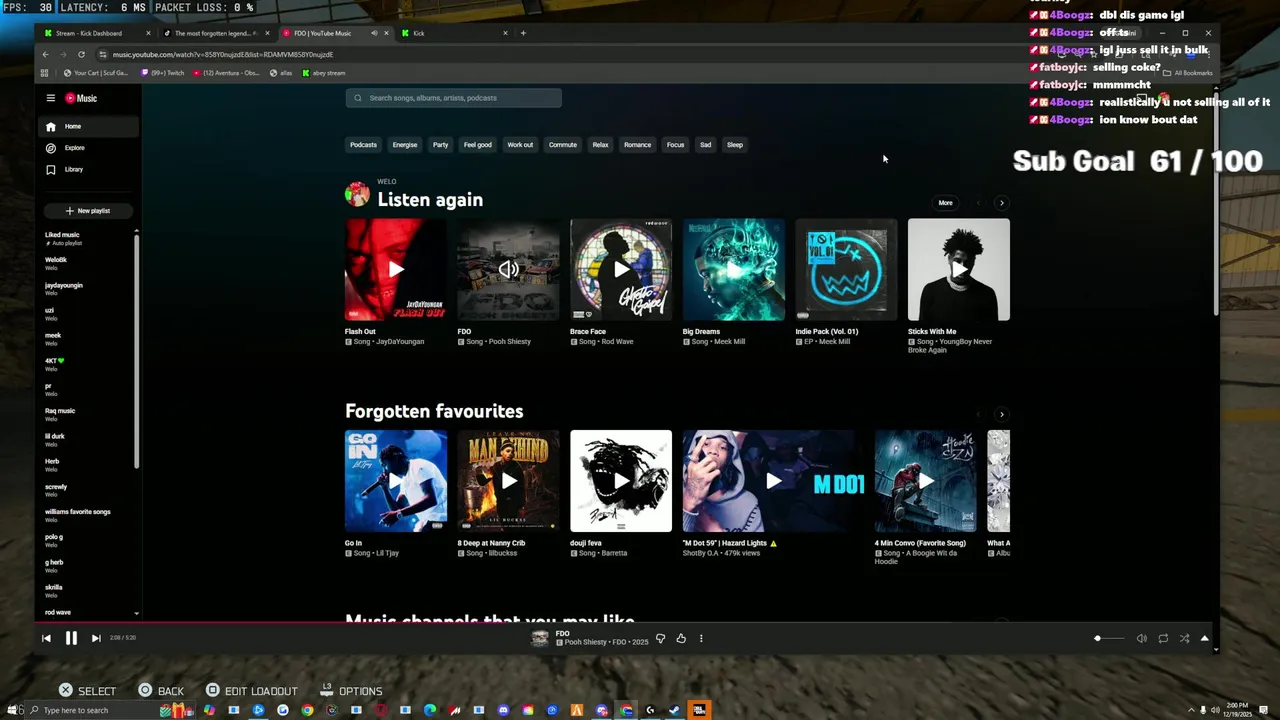The image size is (1280, 720).
Task: Open williams favorite songs playlist
Action: [88, 516]
